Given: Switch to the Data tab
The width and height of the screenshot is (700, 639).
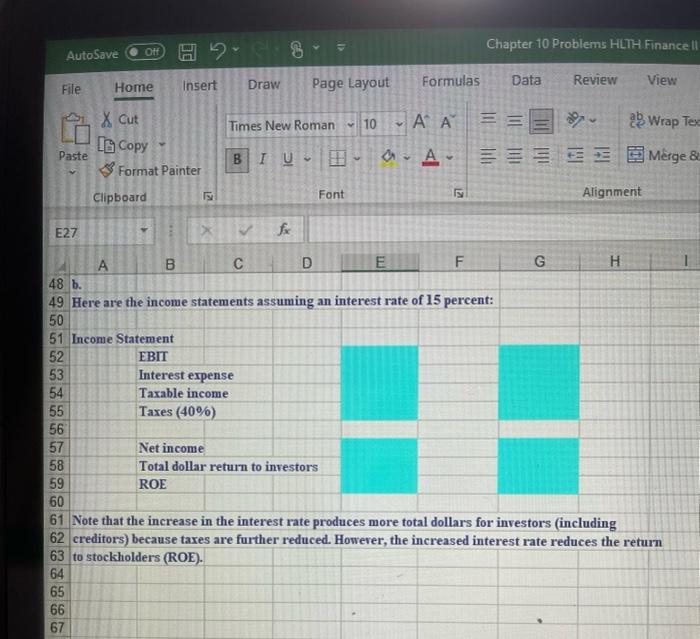Looking at the screenshot, I should coord(526,80).
